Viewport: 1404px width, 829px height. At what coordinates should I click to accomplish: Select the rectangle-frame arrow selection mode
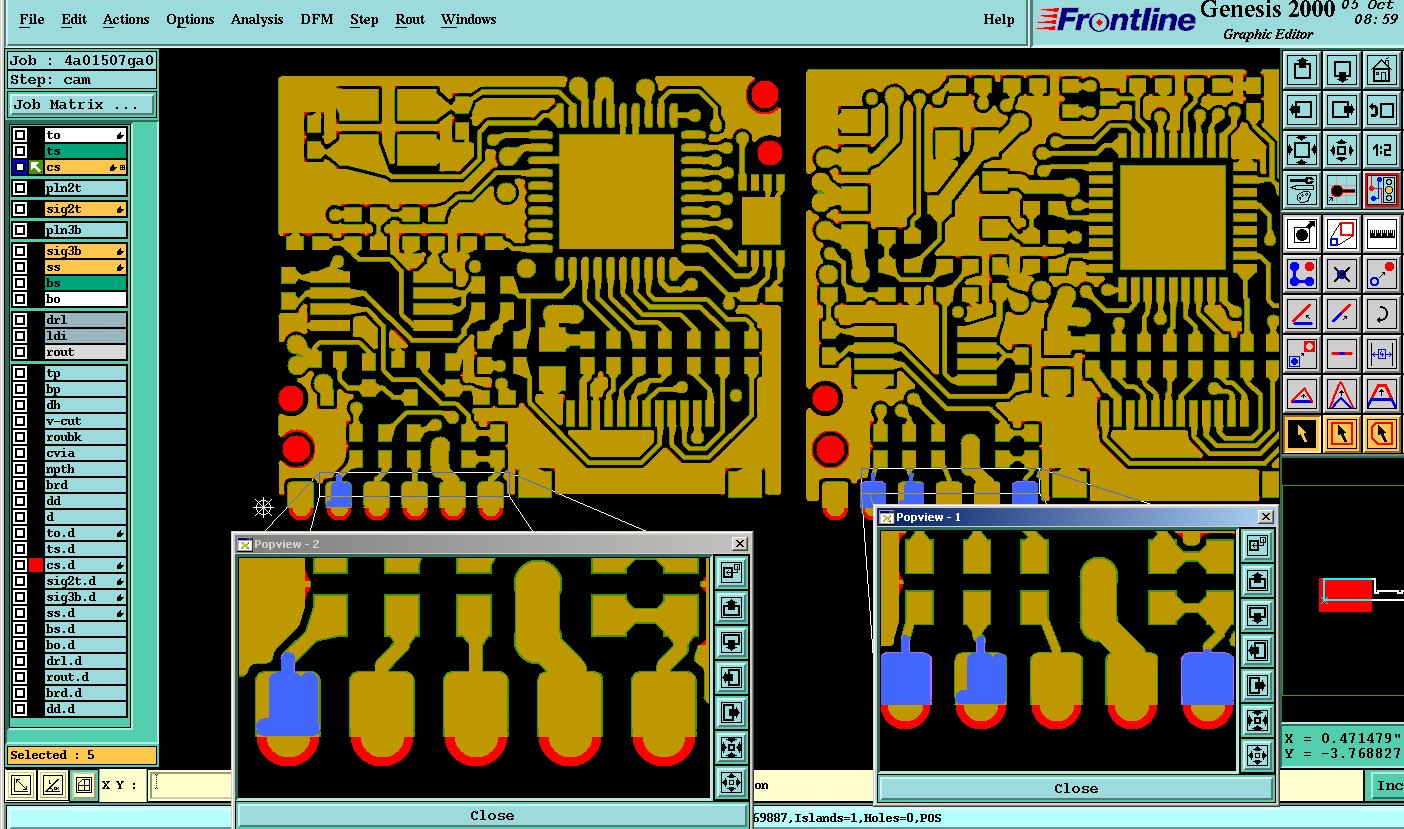coord(1342,434)
